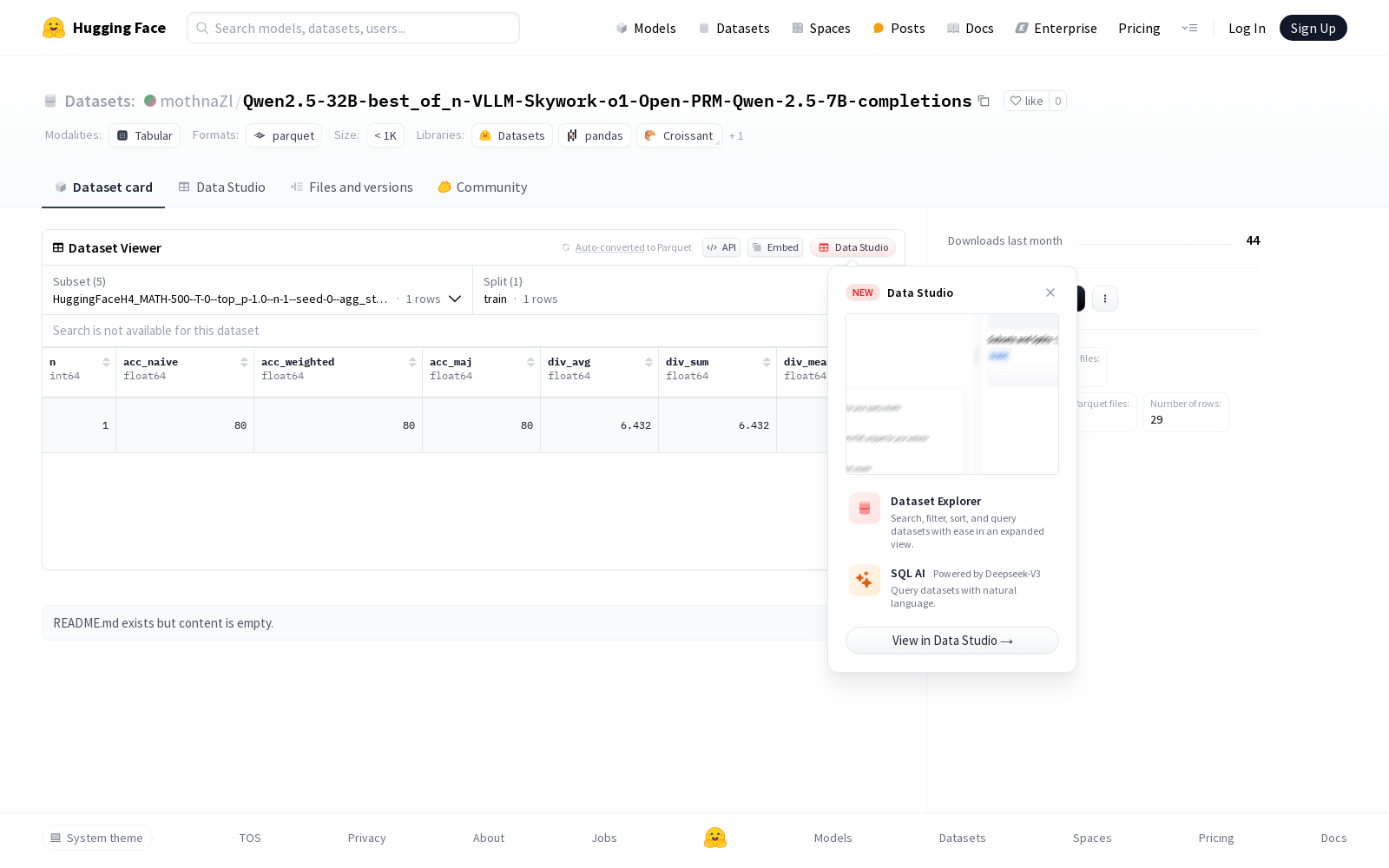Click the Dataset Viewer table icon
This screenshot has height=868, width=1389.
click(x=58, y=247)
